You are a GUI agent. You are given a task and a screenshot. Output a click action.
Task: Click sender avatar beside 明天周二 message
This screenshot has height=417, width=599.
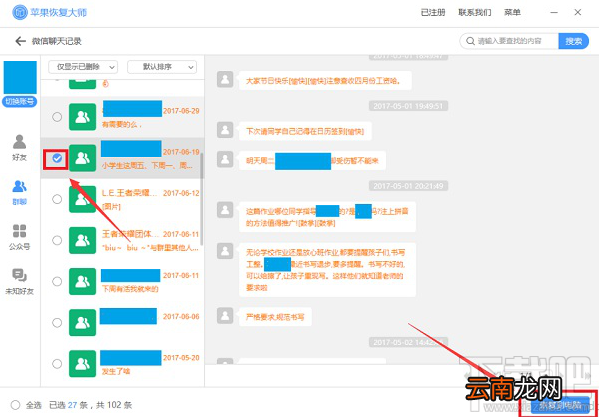coord(225,159)
